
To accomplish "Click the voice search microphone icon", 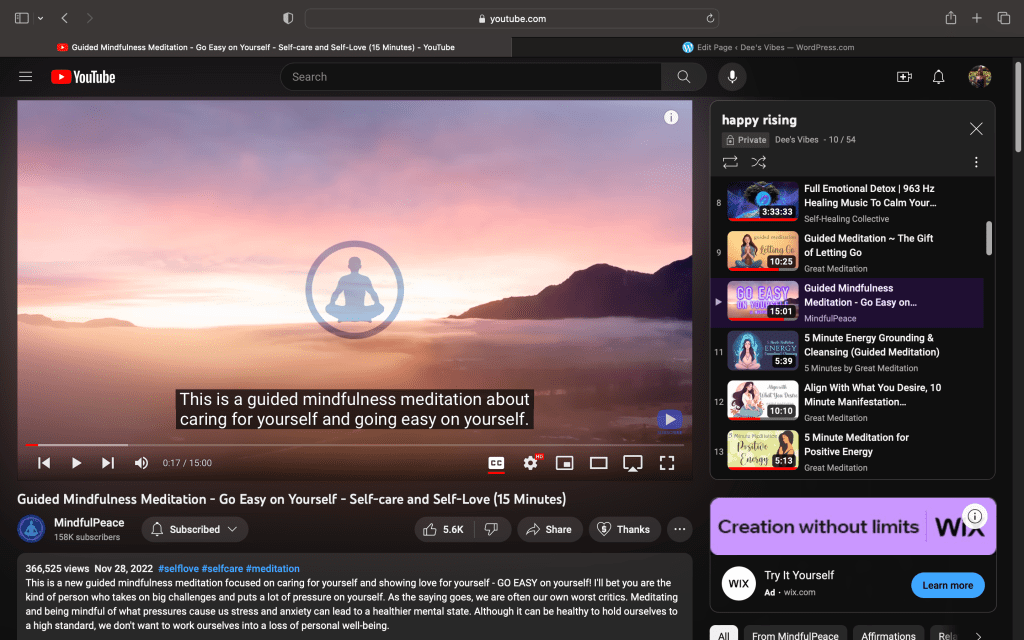I will (x=732, y=77).
